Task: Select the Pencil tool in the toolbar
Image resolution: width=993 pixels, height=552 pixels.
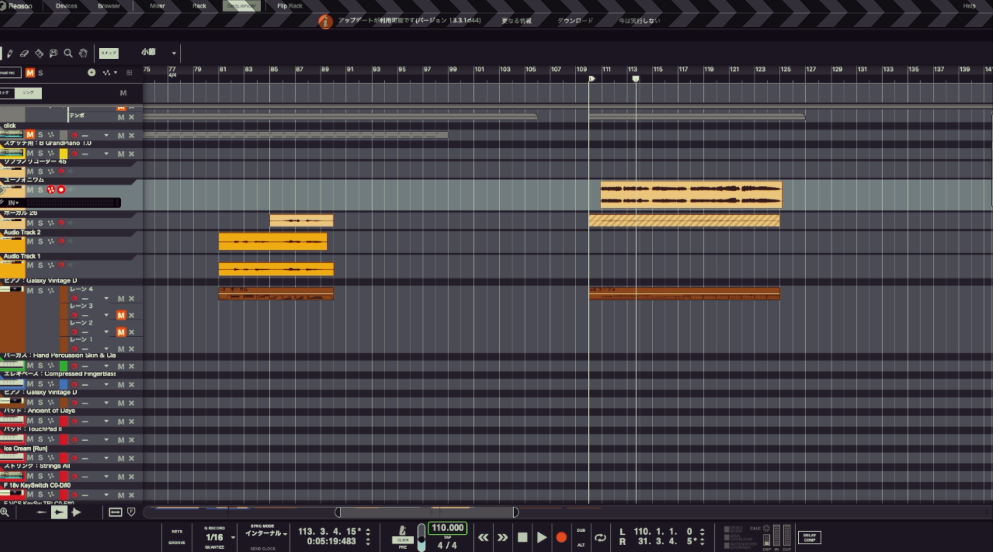Action: pyautogui.click(x=9, y=53)
